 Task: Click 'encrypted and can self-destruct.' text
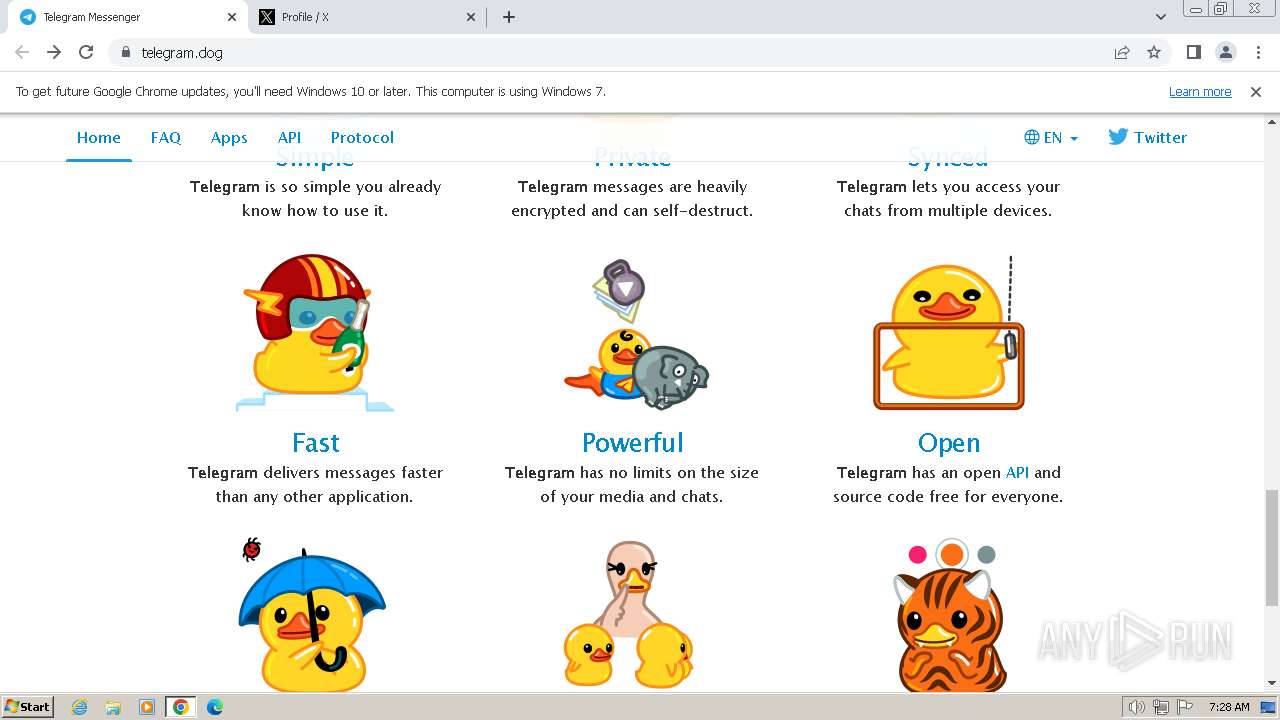tap(632, 210)
